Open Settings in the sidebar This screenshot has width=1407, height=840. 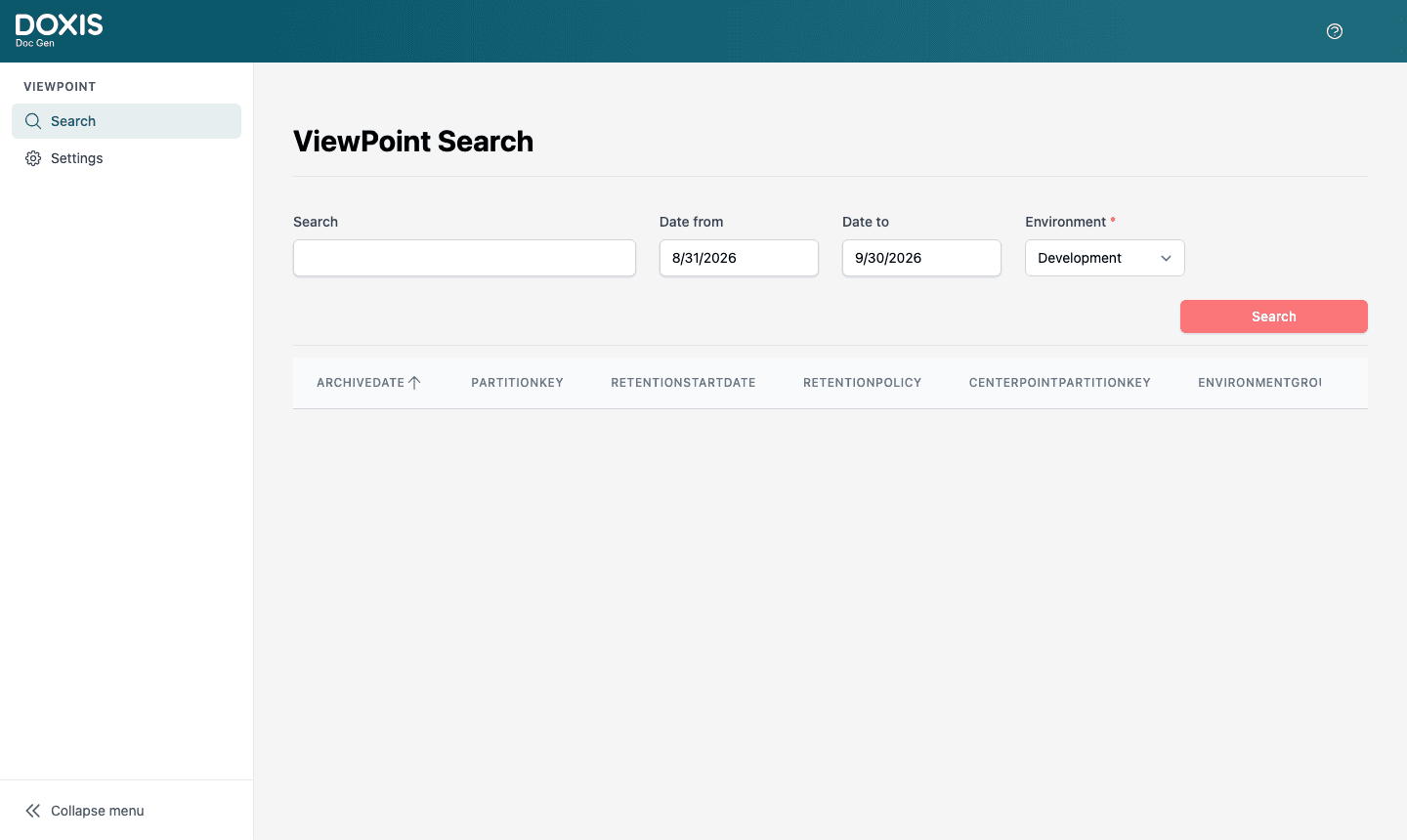(x=126, y=158)
